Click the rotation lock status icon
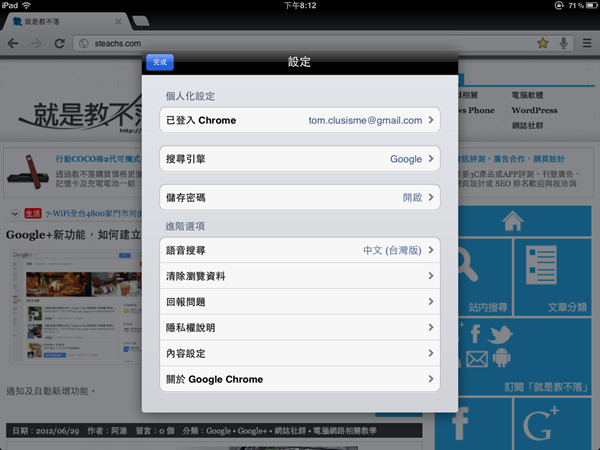This screenshot has height=450, width=600. tap(559, 5)
